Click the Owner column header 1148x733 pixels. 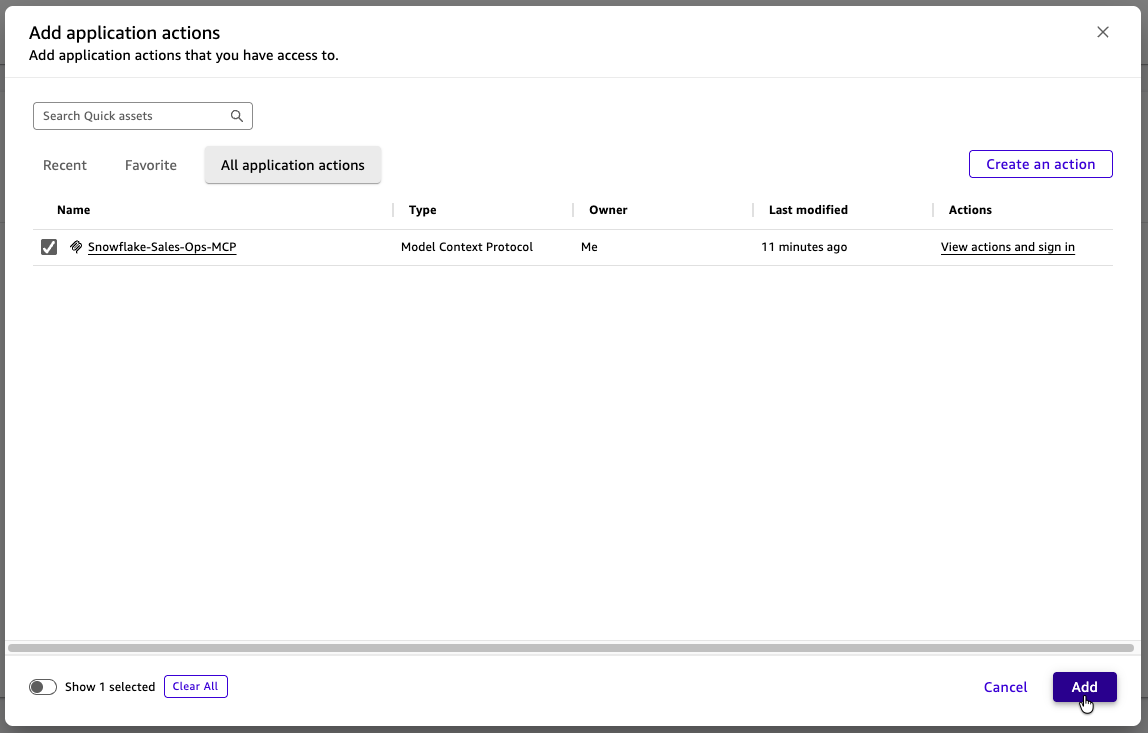[x=608, y=210]
